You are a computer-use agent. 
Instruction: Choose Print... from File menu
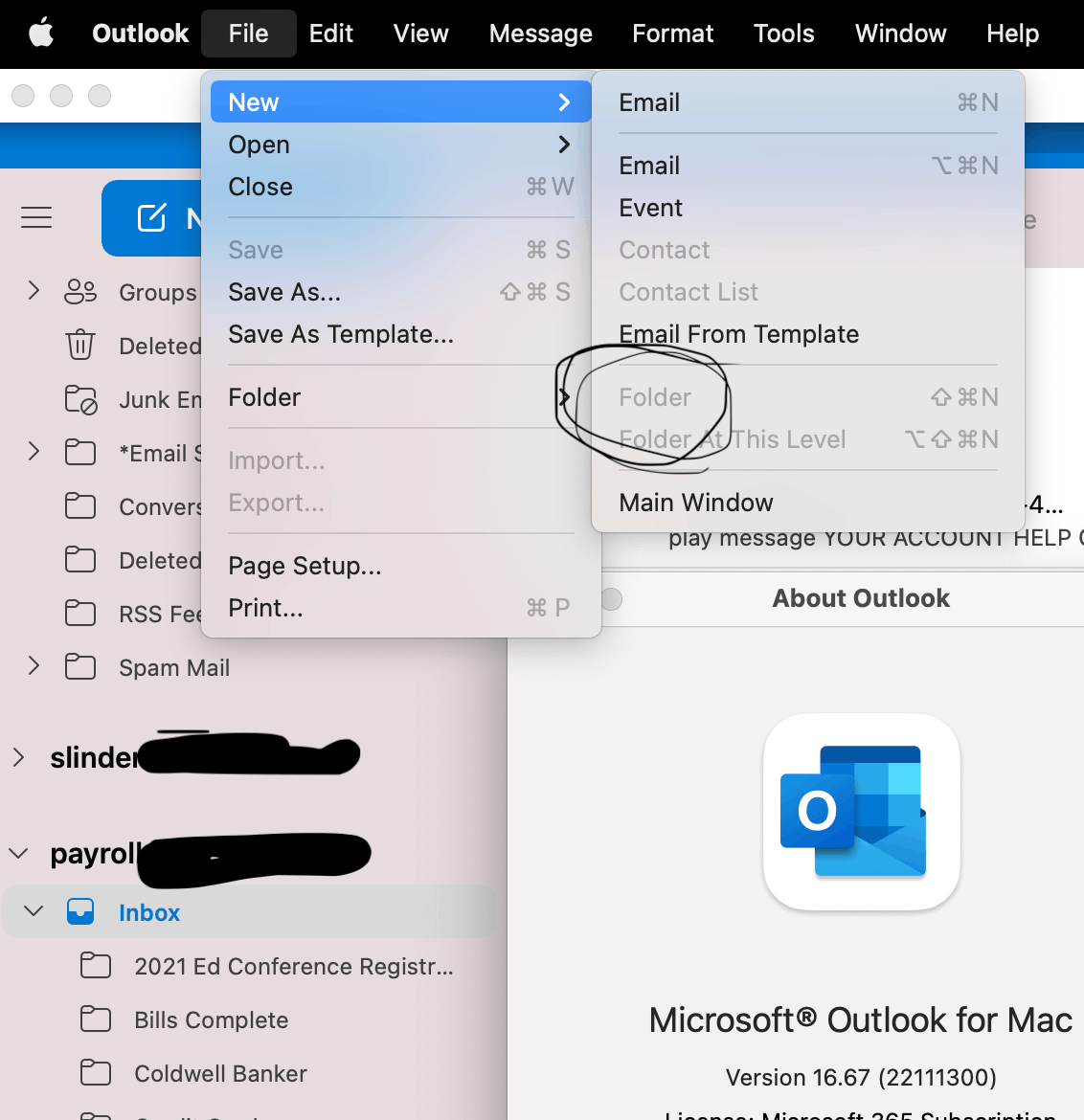pos(401,608)
